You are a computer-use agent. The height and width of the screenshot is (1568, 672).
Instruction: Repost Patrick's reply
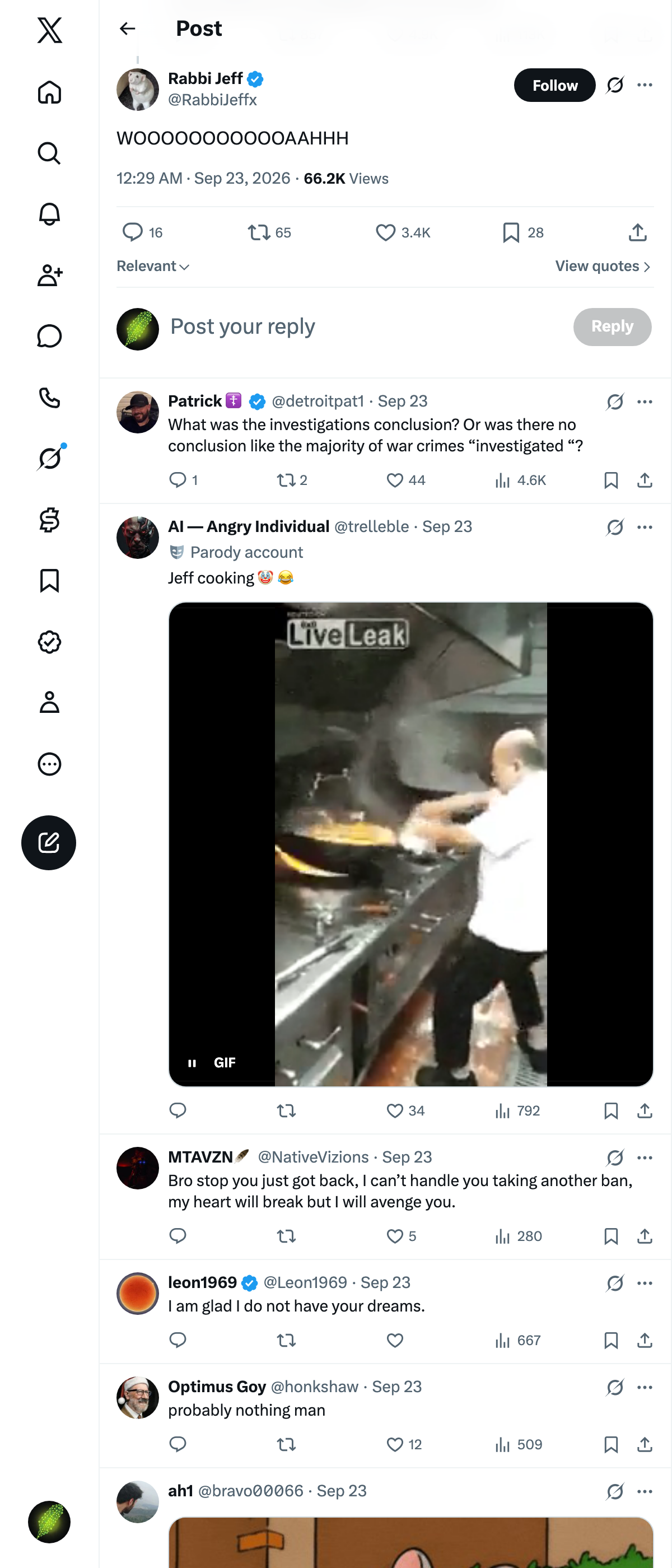(292, 480)
